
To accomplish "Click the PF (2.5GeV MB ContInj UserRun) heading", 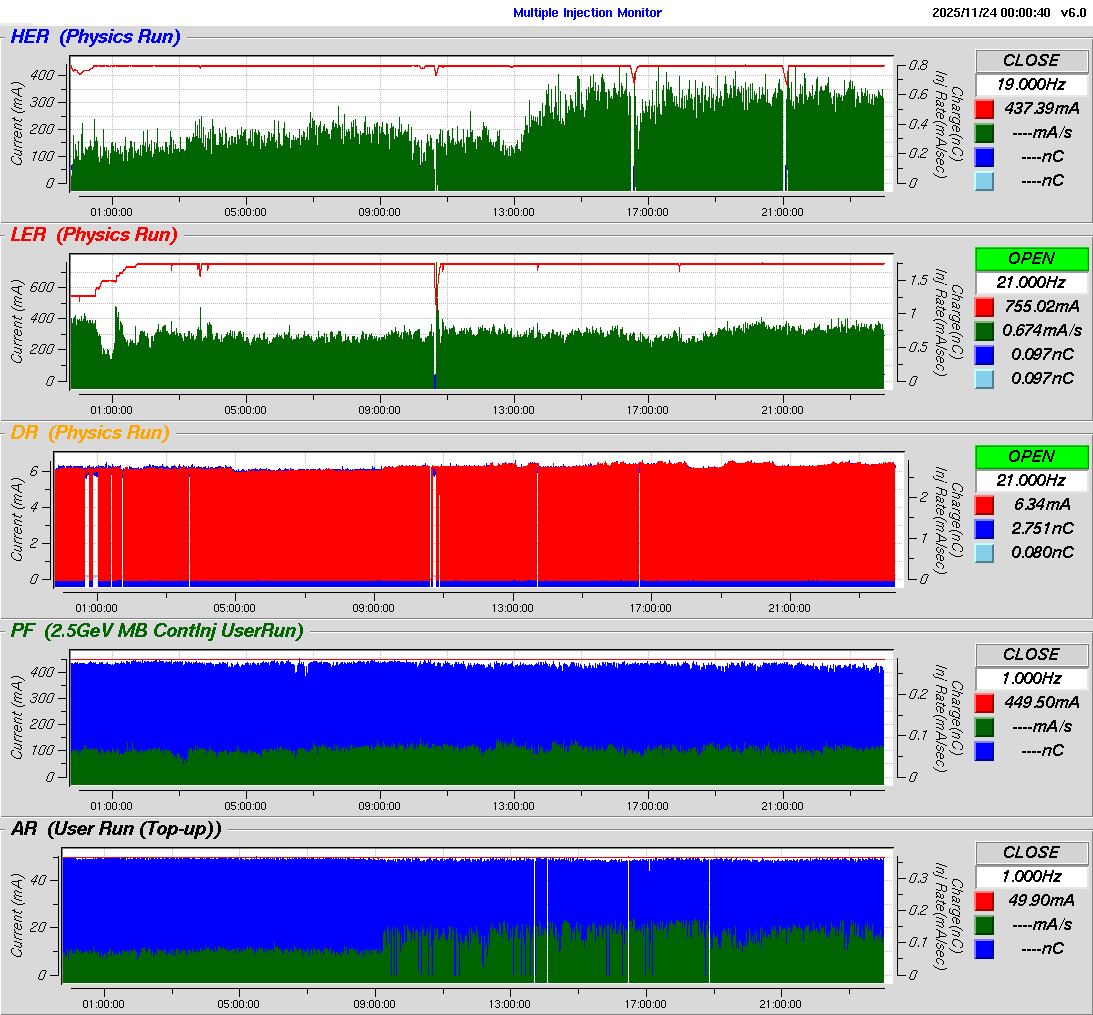I will [x=156, y=630].
